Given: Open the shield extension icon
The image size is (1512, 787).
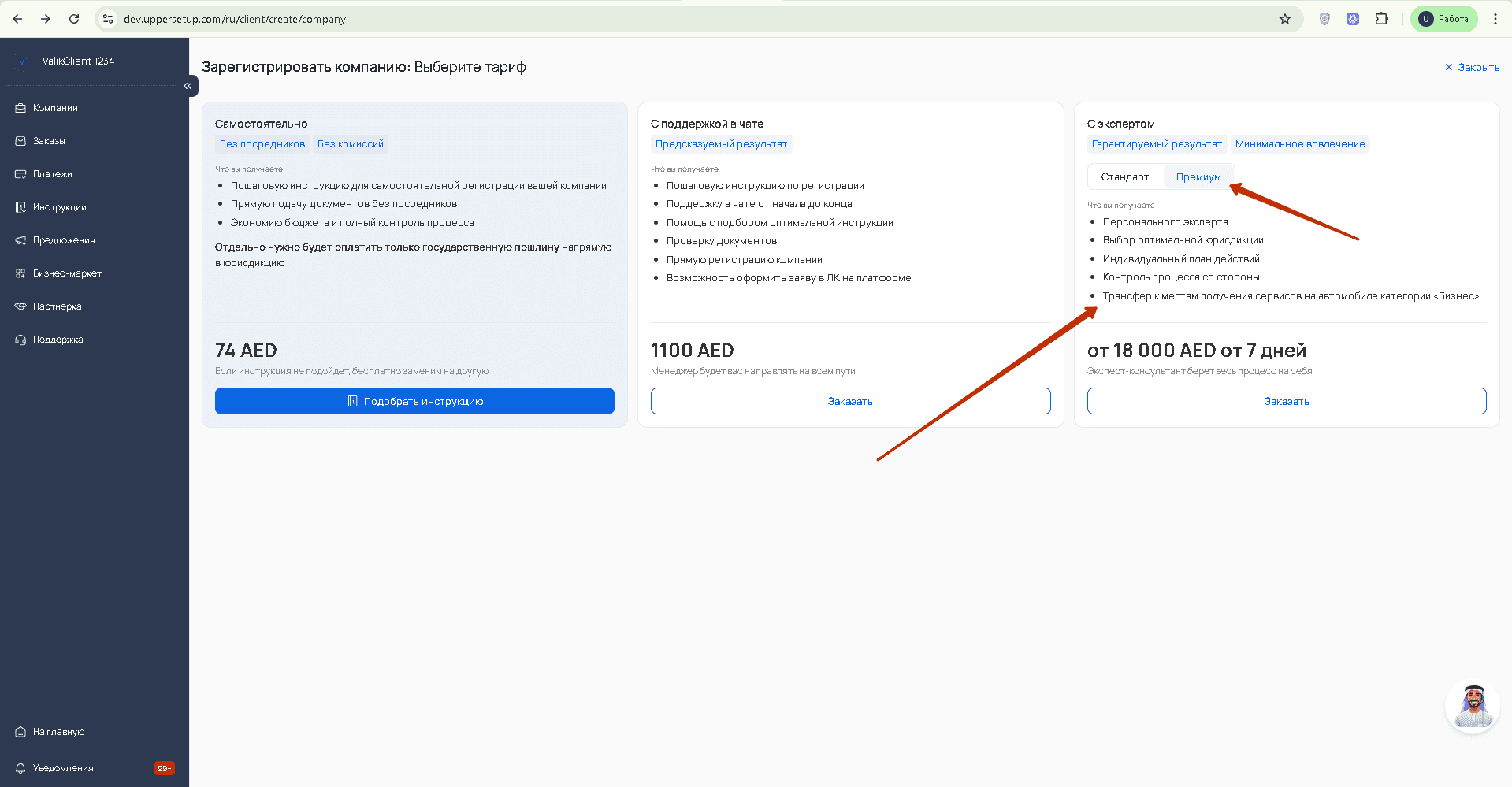Looking at the screenshot, I should (1324, 19).
